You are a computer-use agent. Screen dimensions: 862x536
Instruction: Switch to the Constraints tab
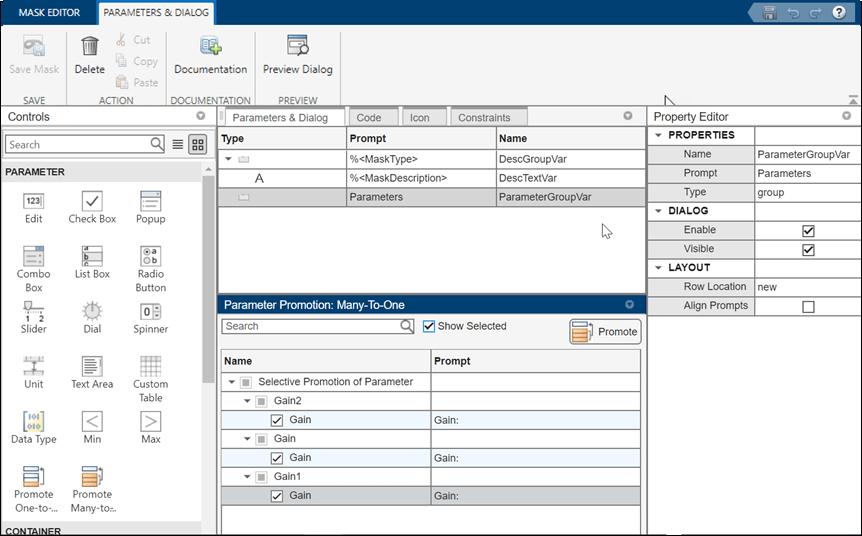click(484, 117)
